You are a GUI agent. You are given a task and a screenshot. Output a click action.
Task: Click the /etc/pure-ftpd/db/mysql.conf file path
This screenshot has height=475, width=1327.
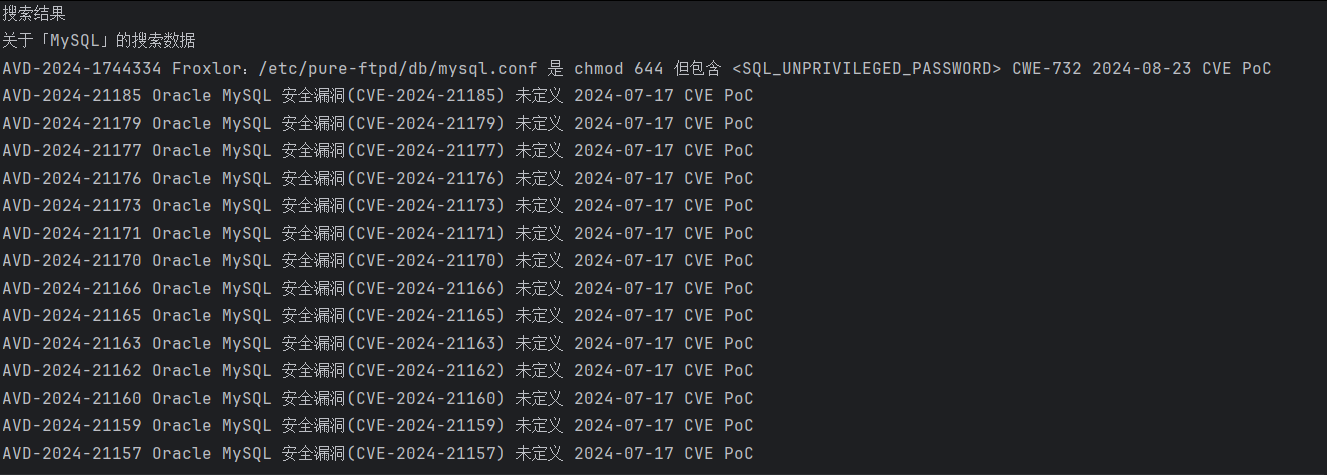click(399, 69)
